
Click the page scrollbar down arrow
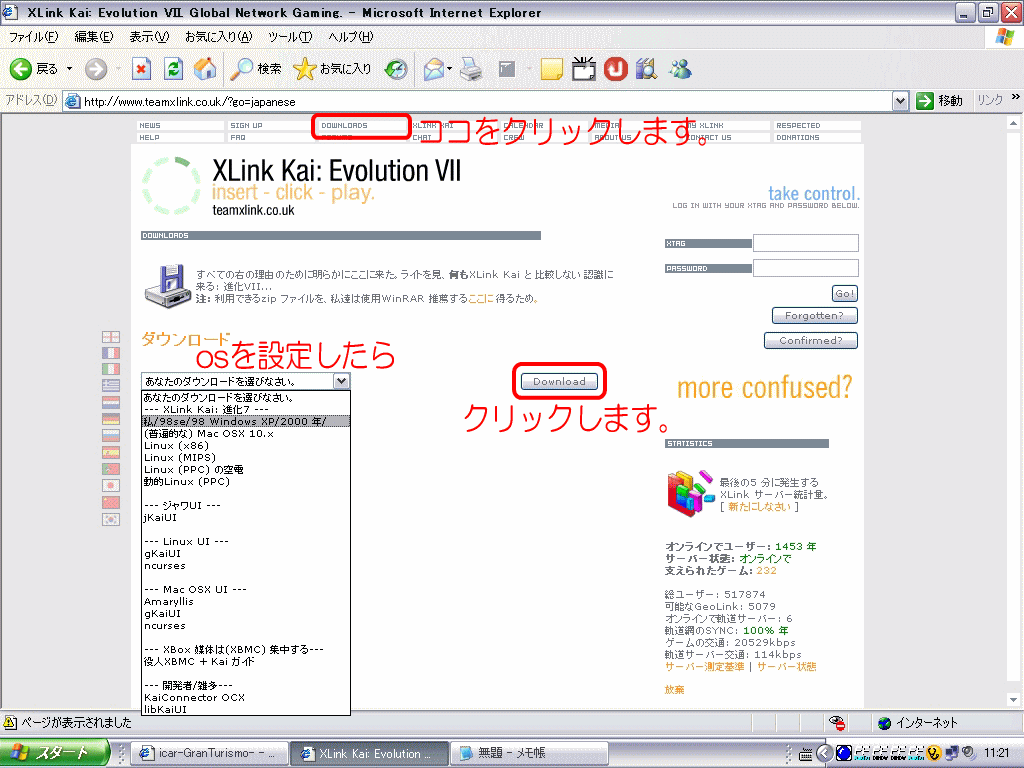pyautogui.click(x=1014, y=699)
